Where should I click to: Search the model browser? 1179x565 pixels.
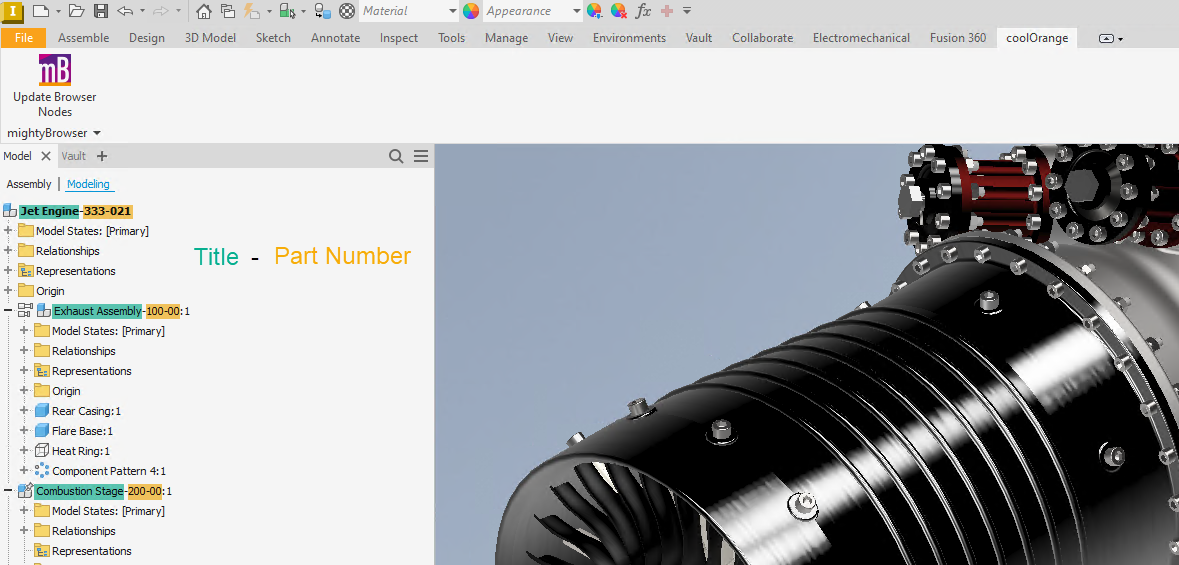point(396,156)
